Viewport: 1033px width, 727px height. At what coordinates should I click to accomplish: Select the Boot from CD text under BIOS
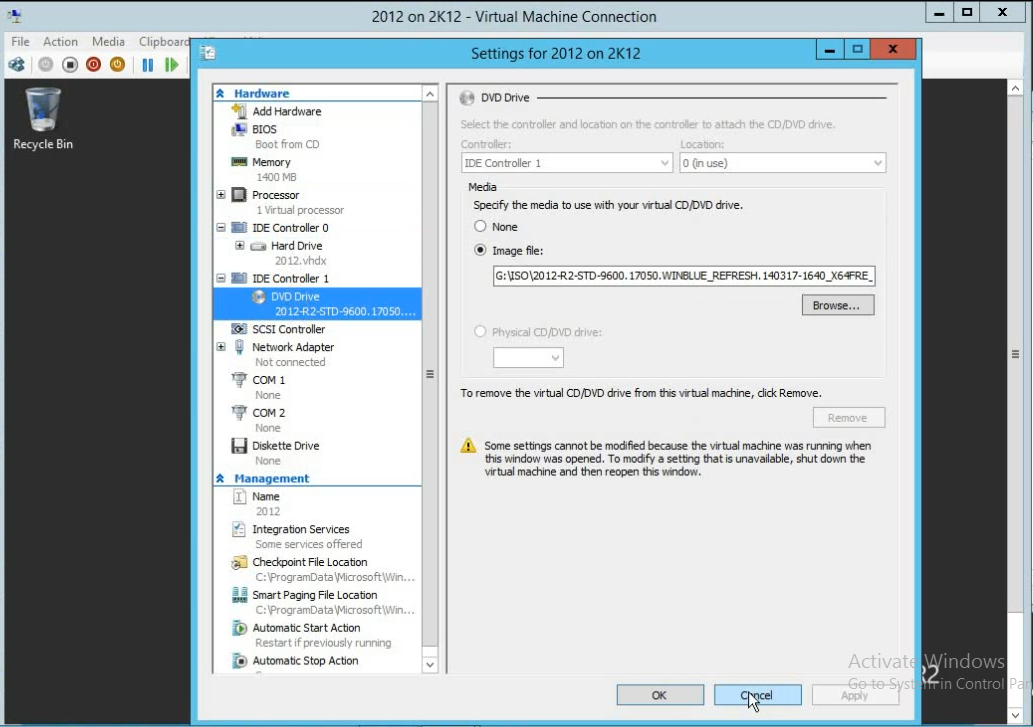click(x=287, y=144)
